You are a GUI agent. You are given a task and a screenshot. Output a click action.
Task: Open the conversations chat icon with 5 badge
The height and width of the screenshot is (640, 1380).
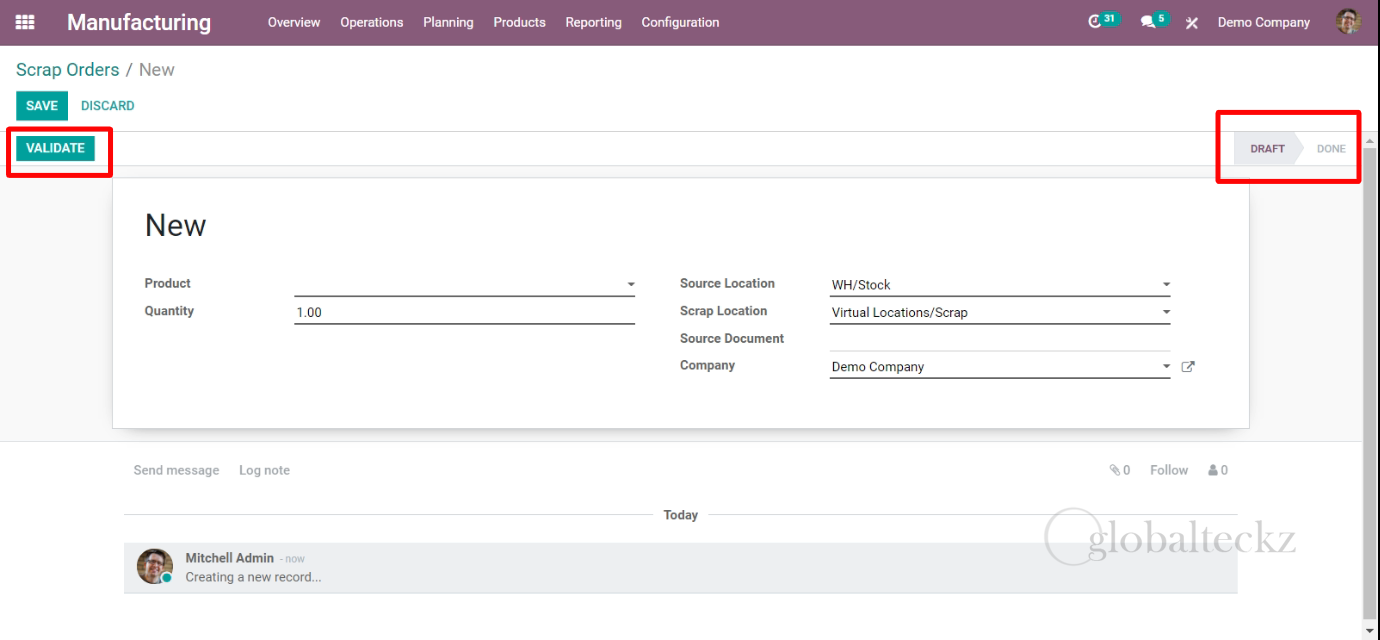click(x=1154, y=21)
